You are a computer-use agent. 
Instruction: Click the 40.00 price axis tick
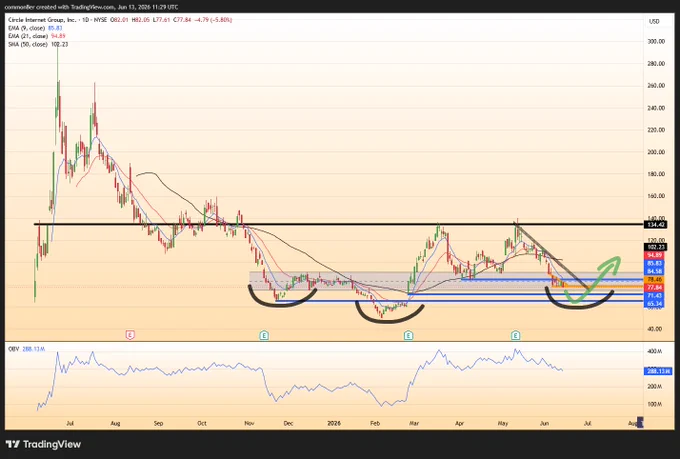coord(656,329)
